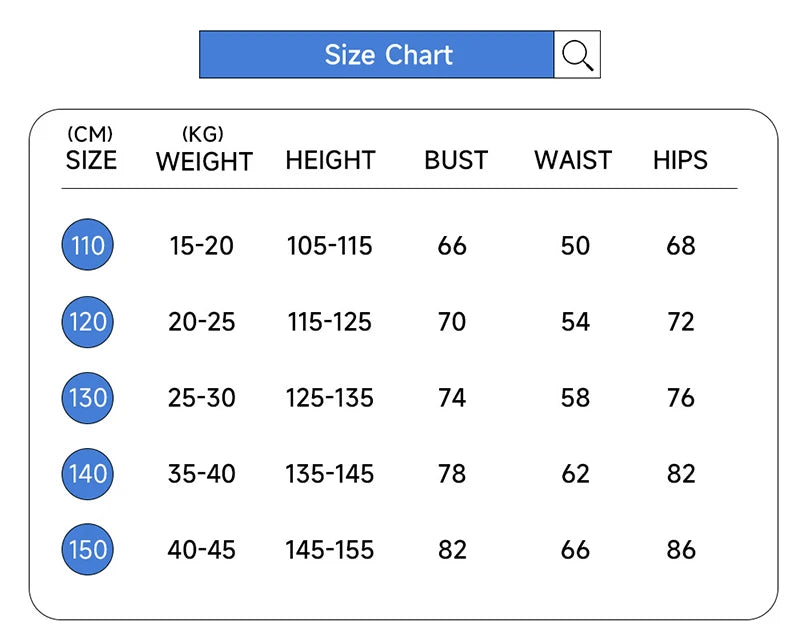Image resolution: width=800 pixels, height=633 pixels.
Task: Click the hips value 86
Action: tap(681, 550)
